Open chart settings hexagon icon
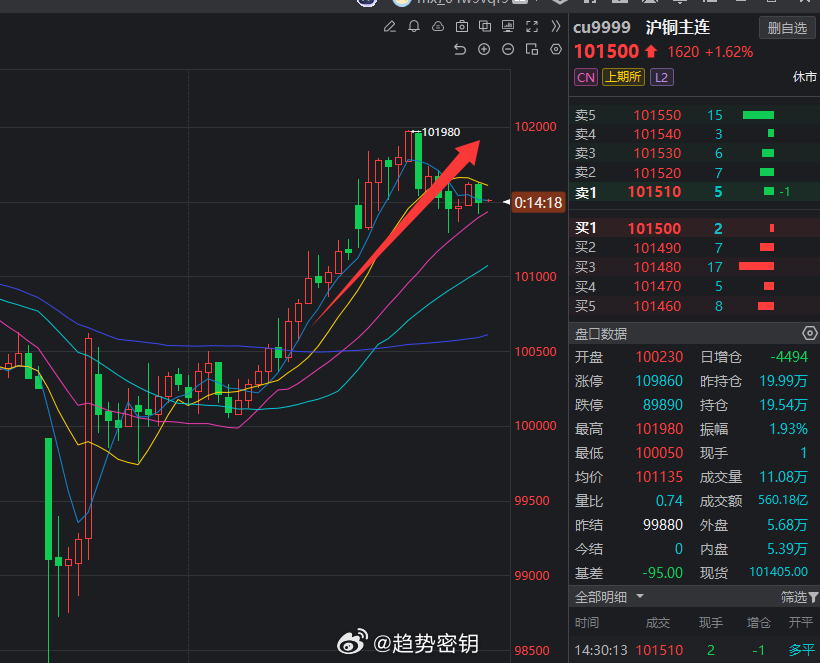 click(x=556, y=49)
